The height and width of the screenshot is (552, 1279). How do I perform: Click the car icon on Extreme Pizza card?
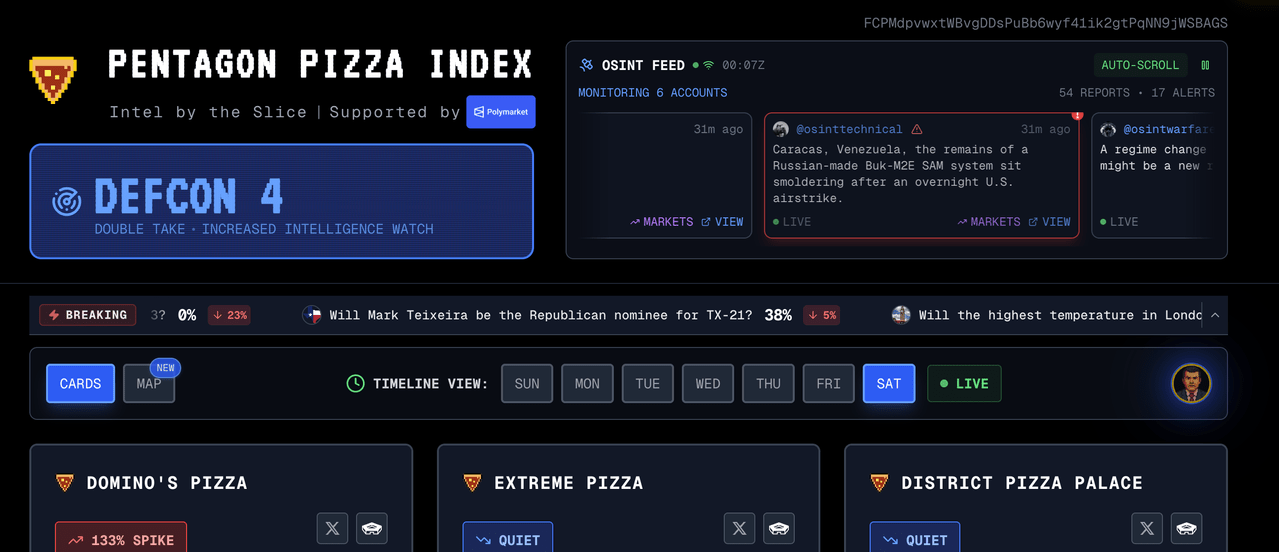(x=779, y=529)
